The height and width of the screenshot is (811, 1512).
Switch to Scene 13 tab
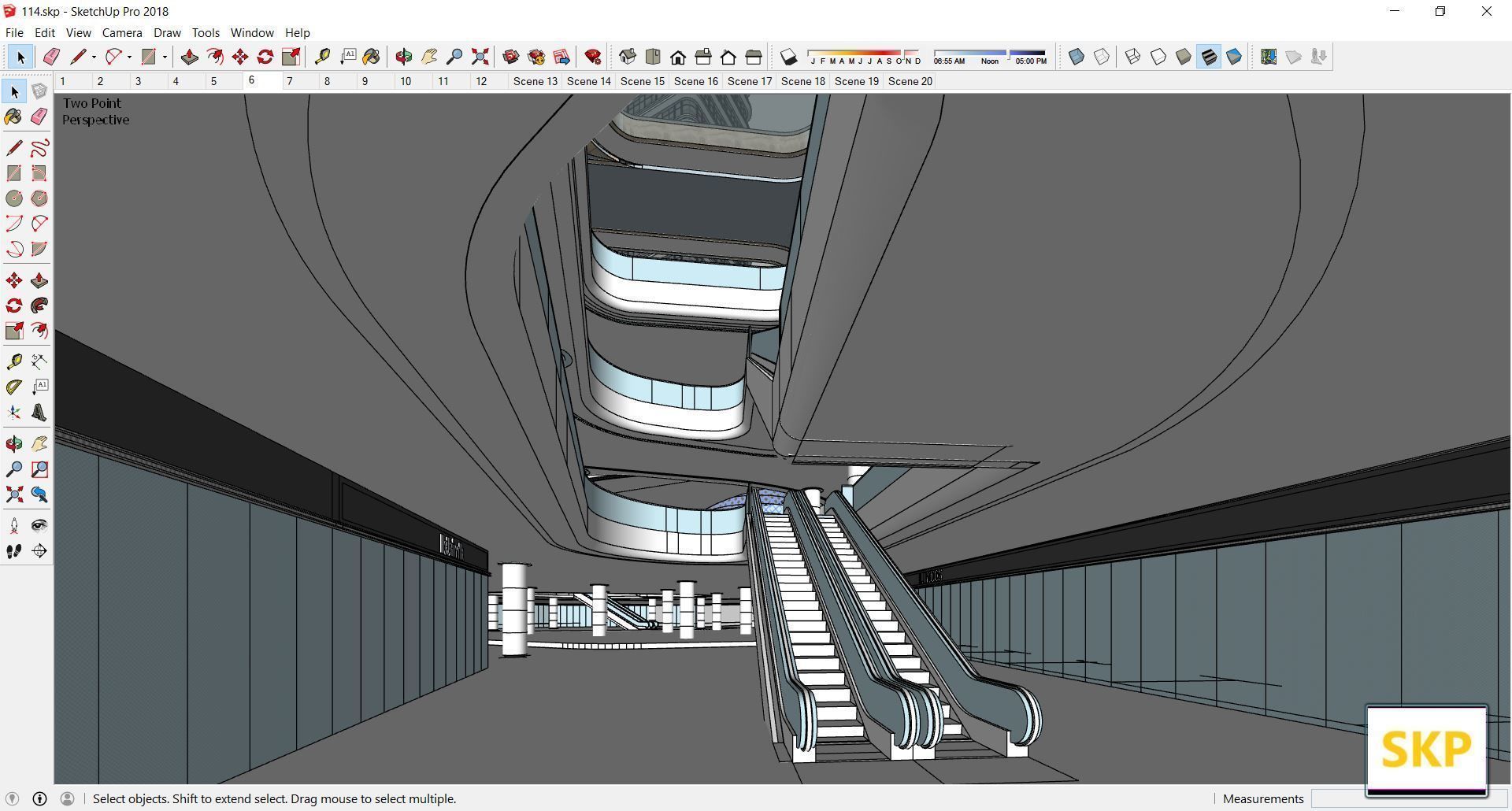535,81
